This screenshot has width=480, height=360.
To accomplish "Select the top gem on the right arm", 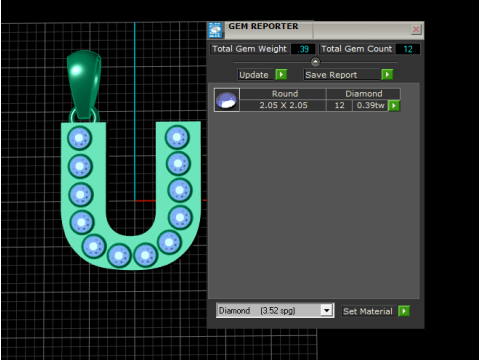I will 177,137.
